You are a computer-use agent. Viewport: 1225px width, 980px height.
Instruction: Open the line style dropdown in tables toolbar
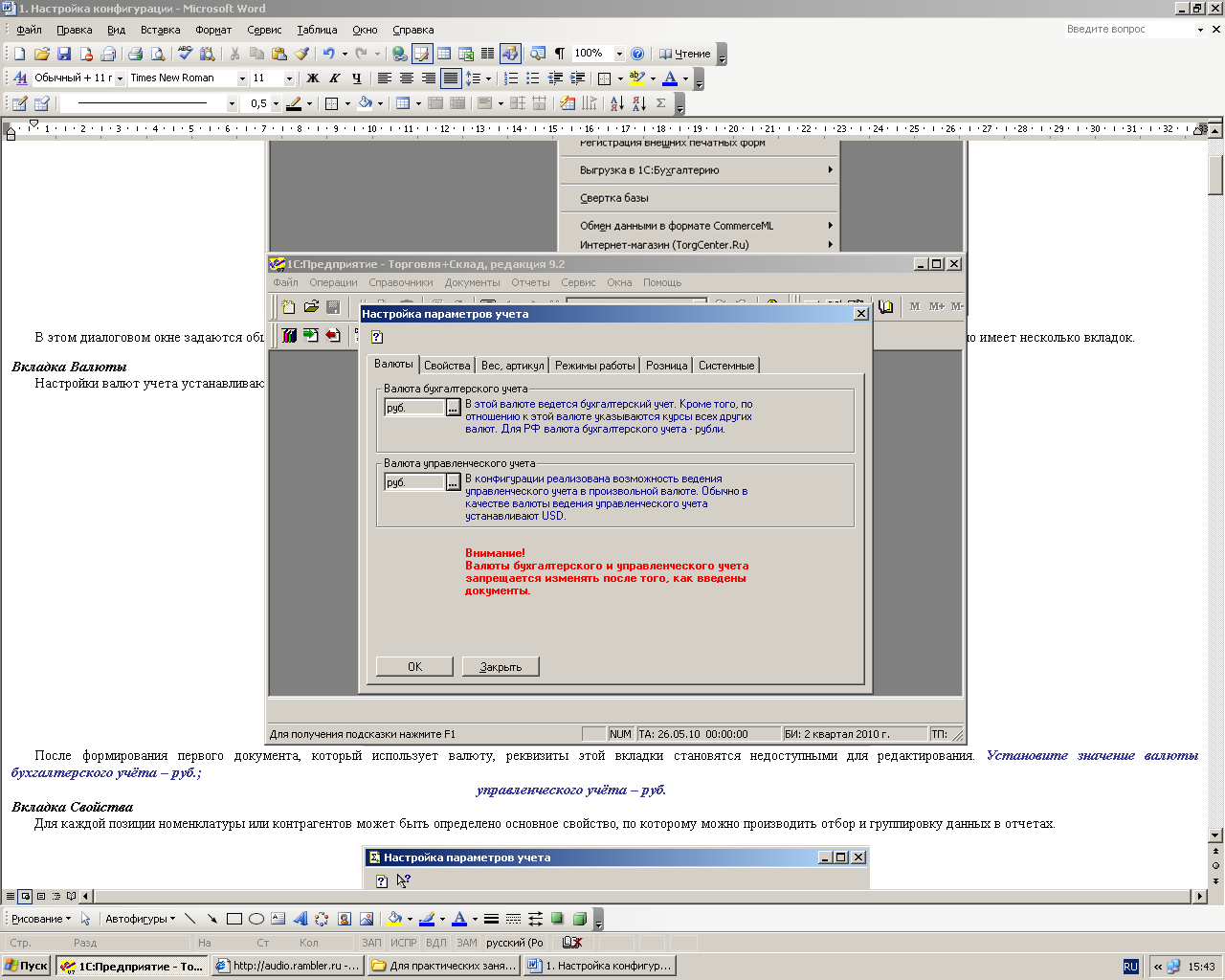coord(232,103)
